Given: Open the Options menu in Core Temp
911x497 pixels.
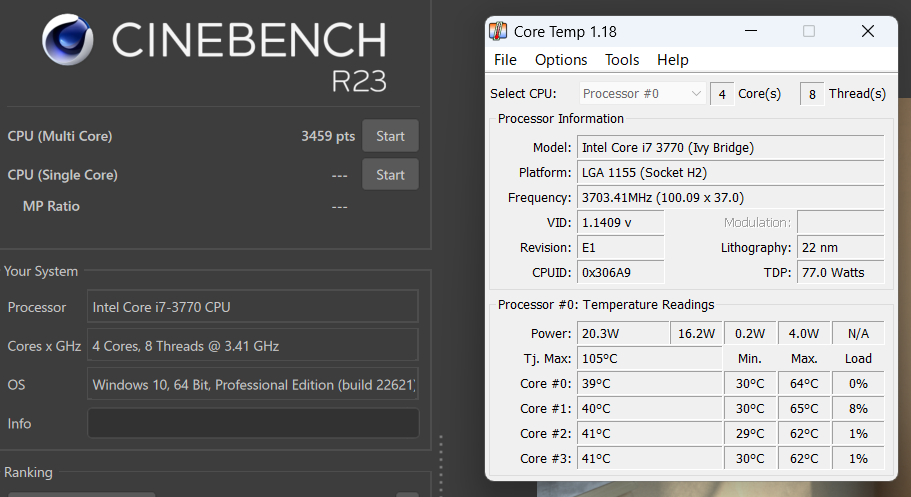Looking at the screenshot, I should point(561,60).
